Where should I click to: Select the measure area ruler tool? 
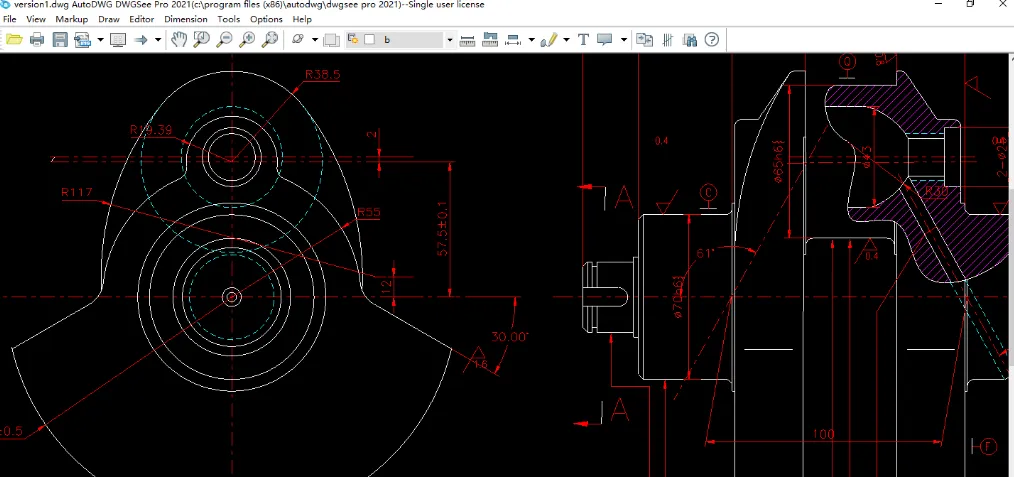point(490,40)
